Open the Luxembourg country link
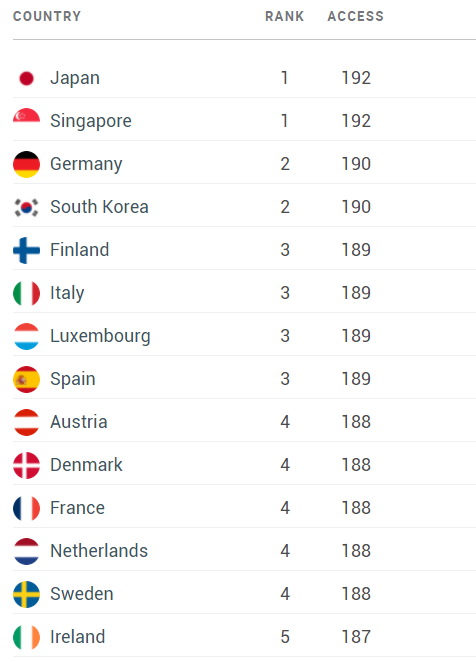The width and height of the screenshot is (476, 663). pyautogui.click(x=100, y=336)
